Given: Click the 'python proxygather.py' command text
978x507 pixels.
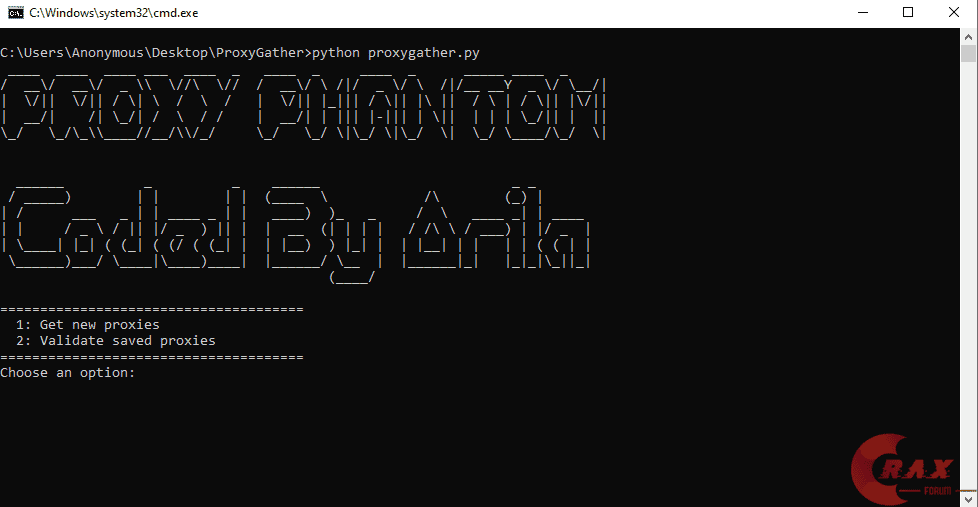Looking at the screenshot, I should click(395, 53).
